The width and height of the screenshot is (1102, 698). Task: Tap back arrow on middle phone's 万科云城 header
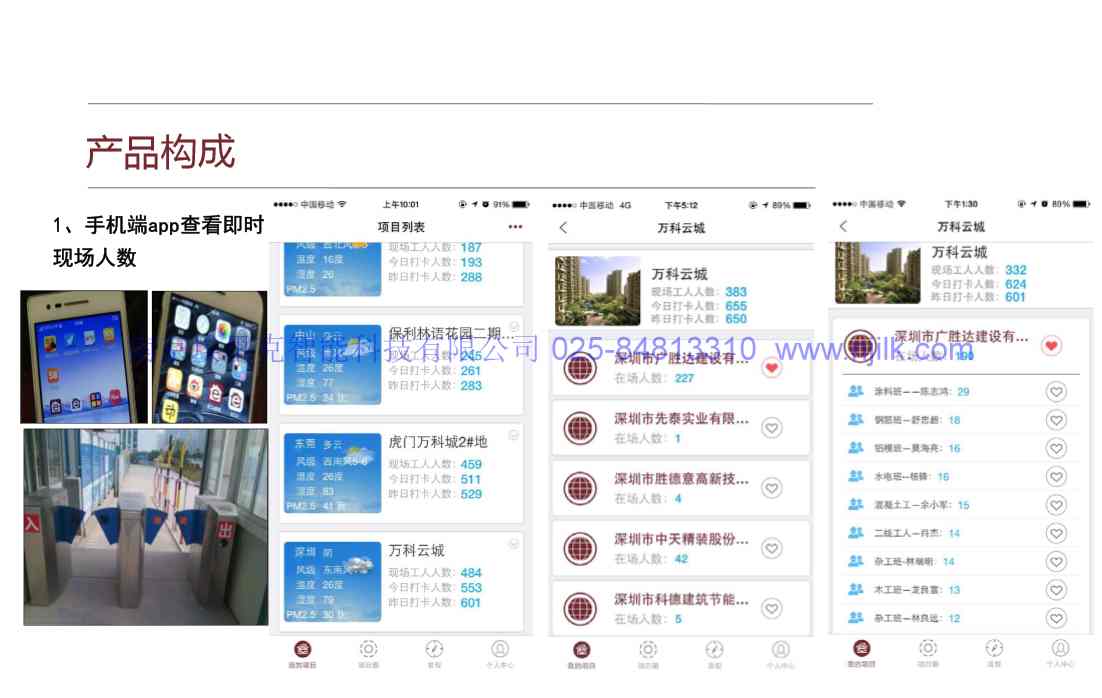[x=563, y=228]
